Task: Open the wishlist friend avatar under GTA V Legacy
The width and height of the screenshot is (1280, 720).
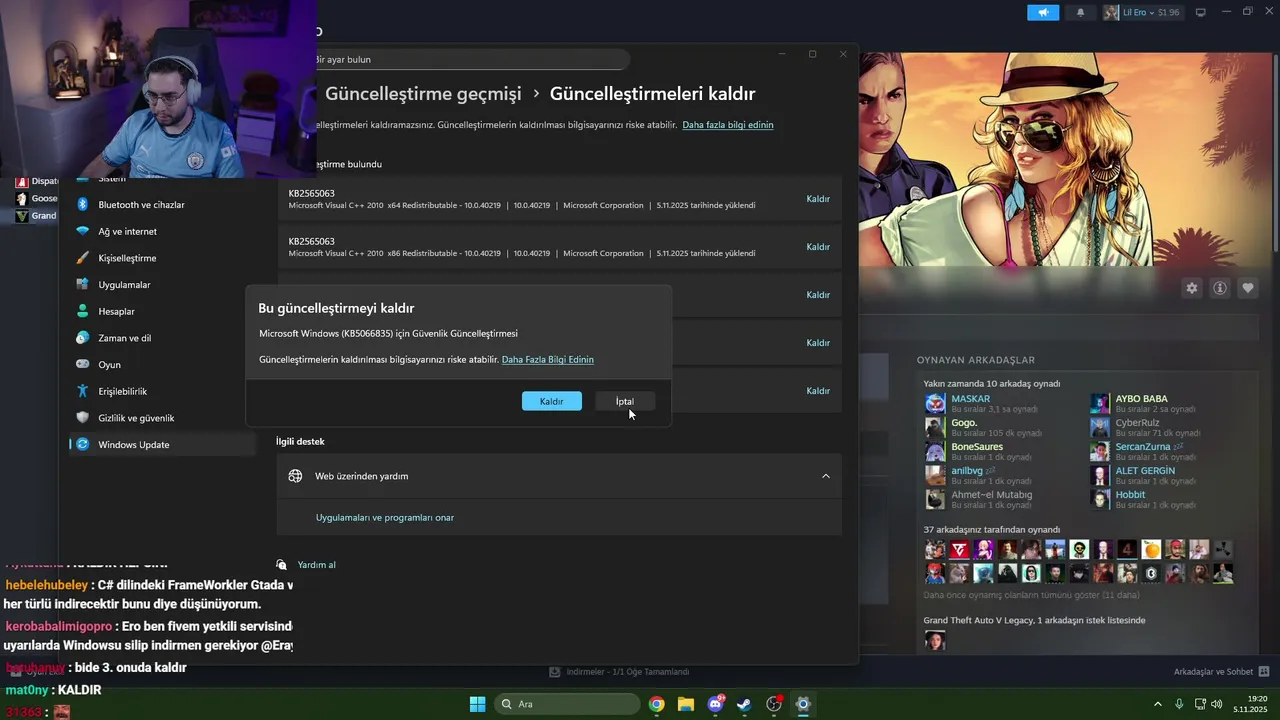Action: (x=935, y=640)
